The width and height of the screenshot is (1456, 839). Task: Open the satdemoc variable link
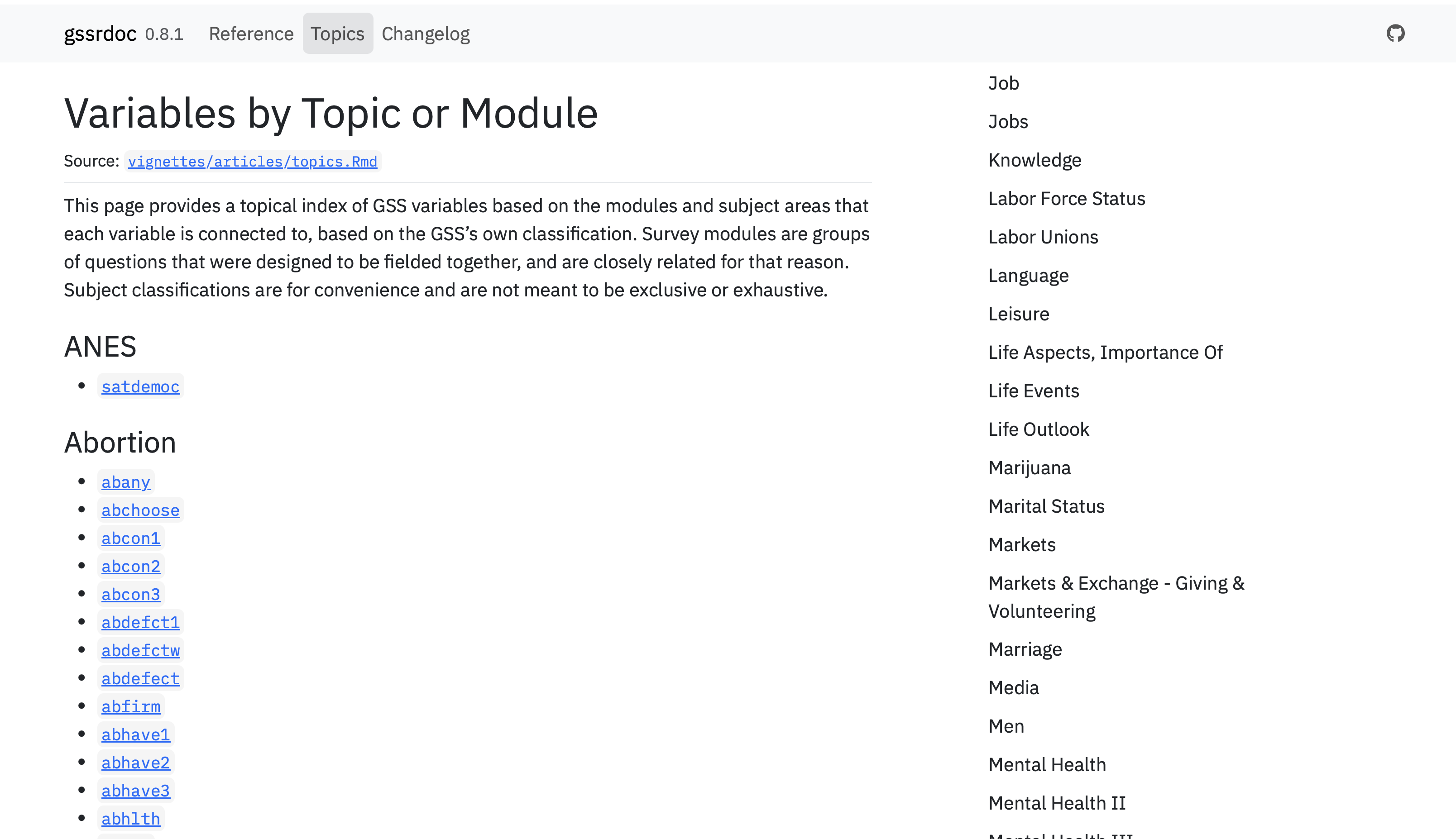point(140,386)
